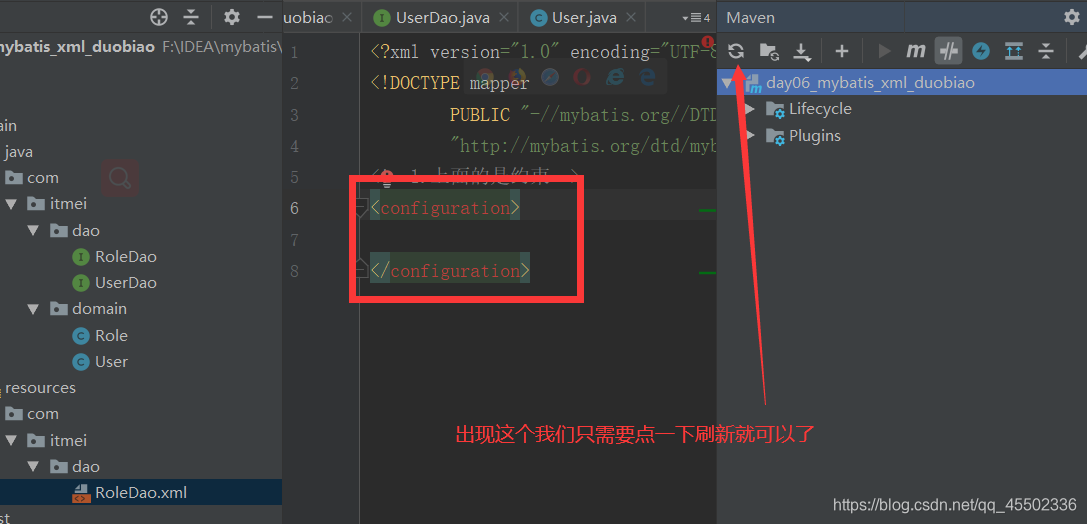Select com package under java
The width and height of the screenshot is (1087, 524).
click(42, 177)
